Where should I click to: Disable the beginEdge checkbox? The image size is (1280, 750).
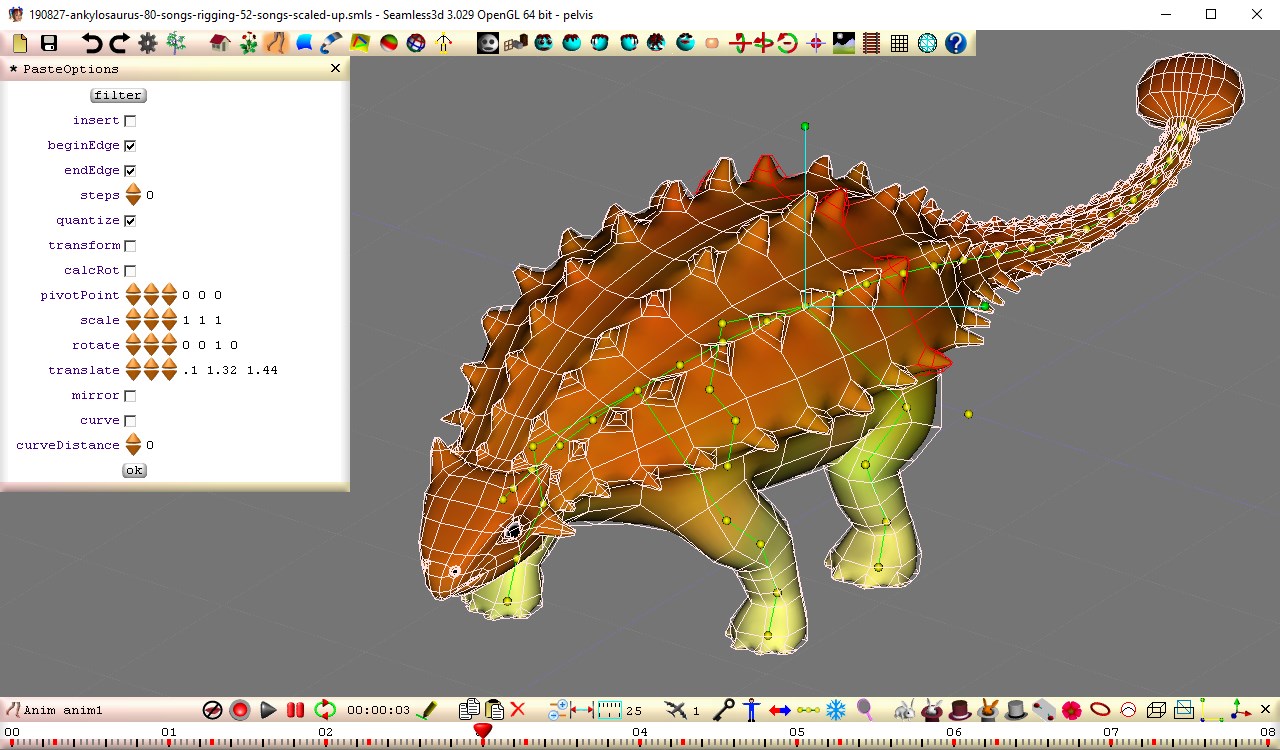pos(131,144)
